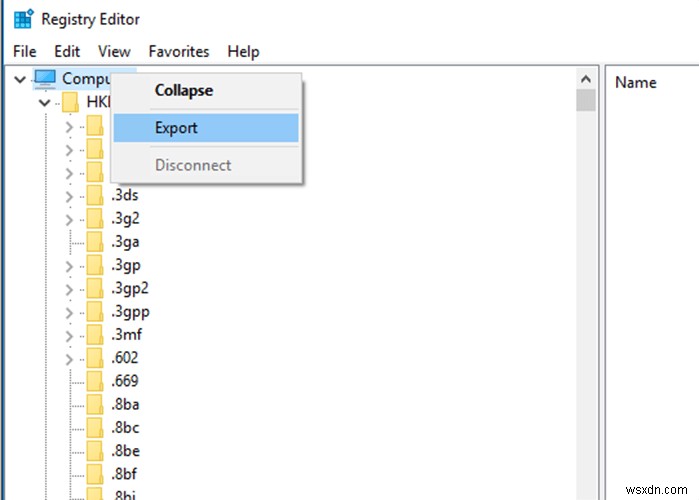The height and width of the screenshot is (500, 699).
Task: Click the folder icon of .669
Action: (95, 381)
